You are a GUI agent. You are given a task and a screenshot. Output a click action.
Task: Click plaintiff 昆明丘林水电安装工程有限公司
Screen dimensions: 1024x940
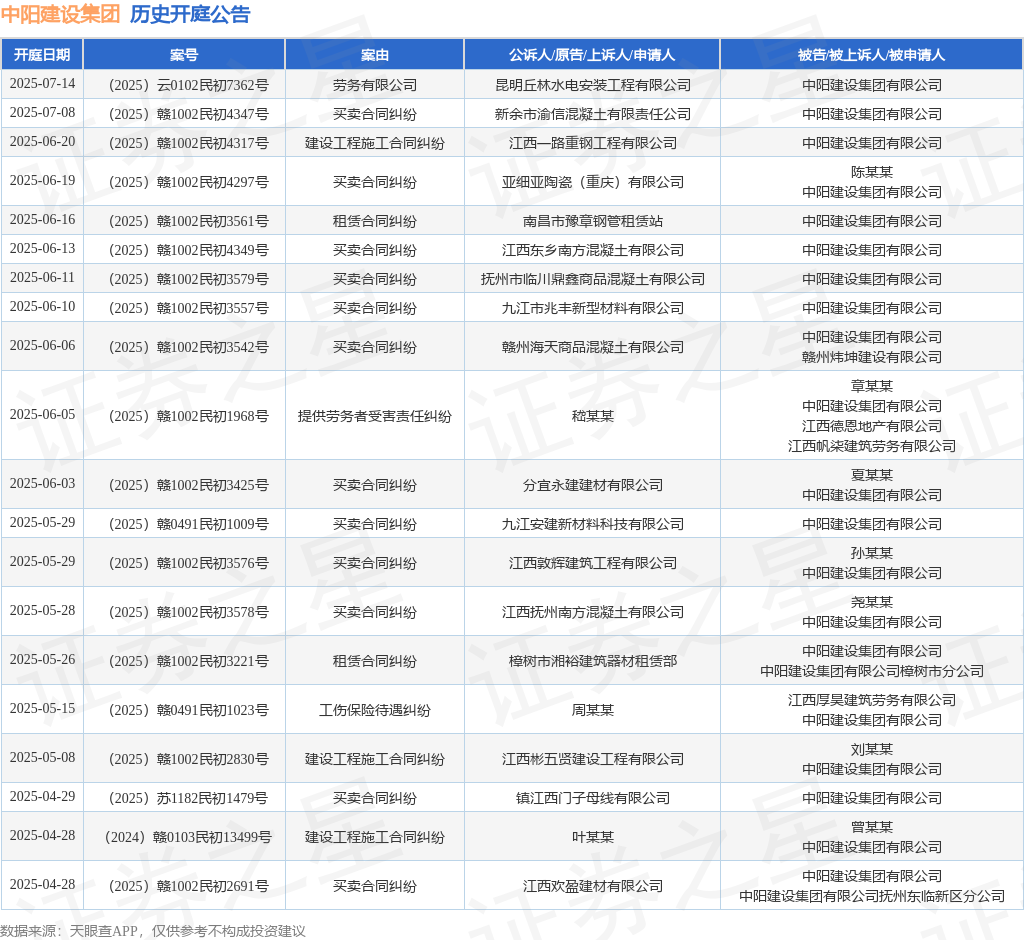[592, 85]
